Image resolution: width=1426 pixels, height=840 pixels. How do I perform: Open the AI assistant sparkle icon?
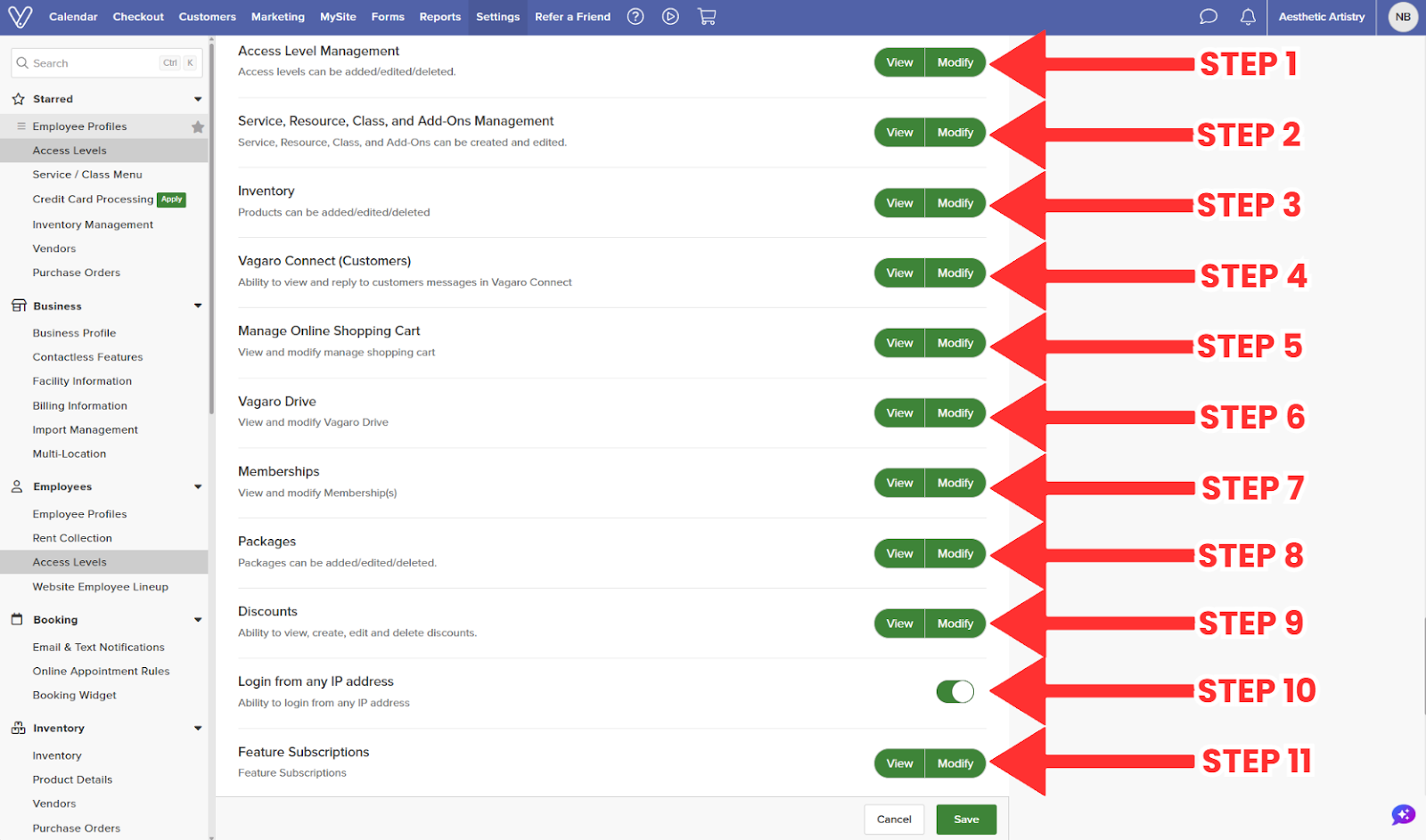coord(1403,814)
